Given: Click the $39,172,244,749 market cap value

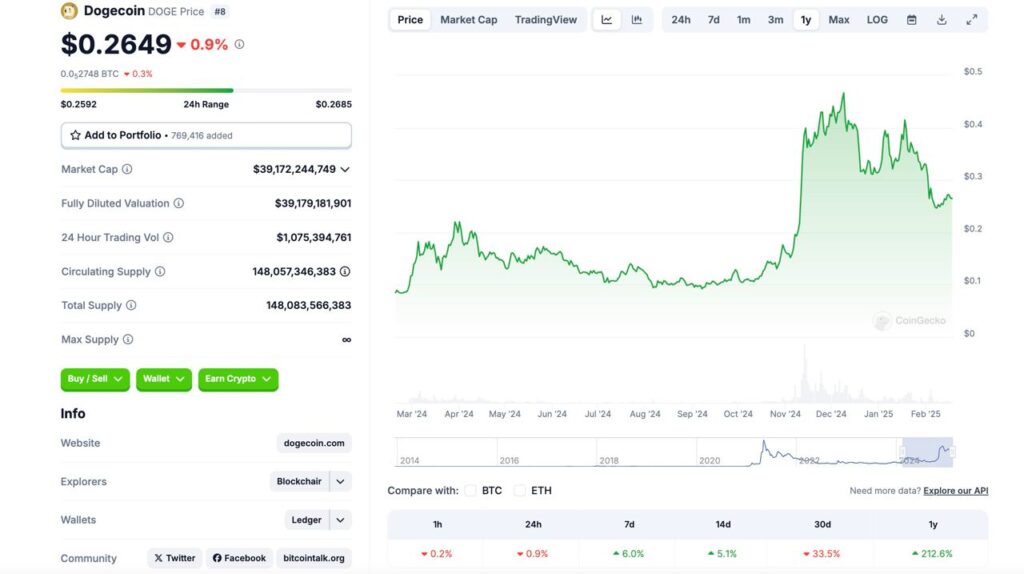Looking at the screenshot, I should [295, 169].
